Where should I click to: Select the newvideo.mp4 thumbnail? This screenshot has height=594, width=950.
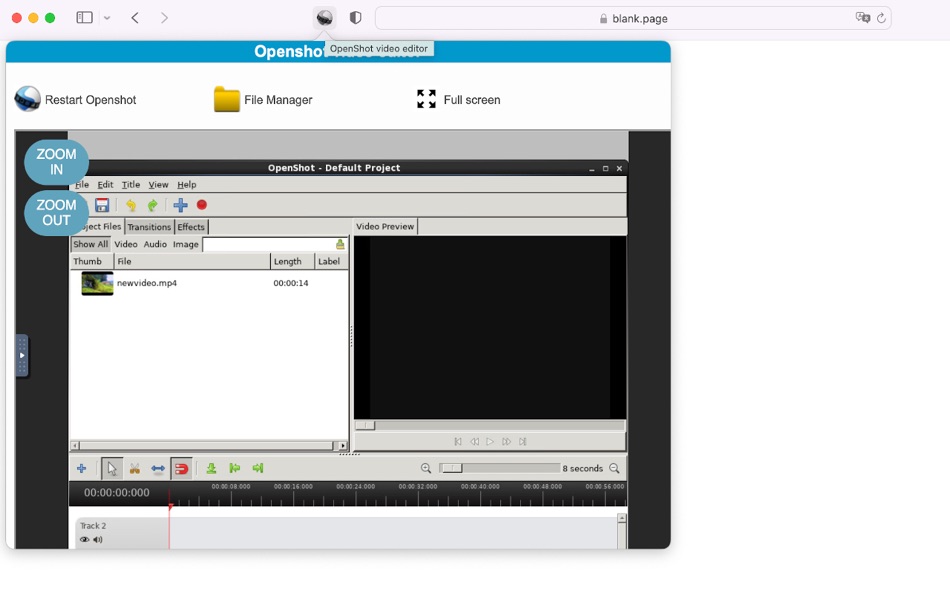(97, 283)
